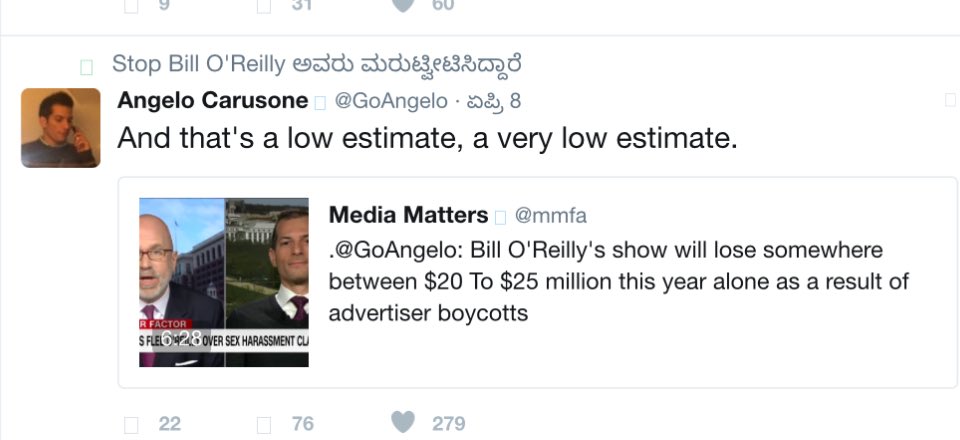This screenshot has width=960, height=440.
Task: Open the Media Matters account name
Action: [x=408, y=215]
